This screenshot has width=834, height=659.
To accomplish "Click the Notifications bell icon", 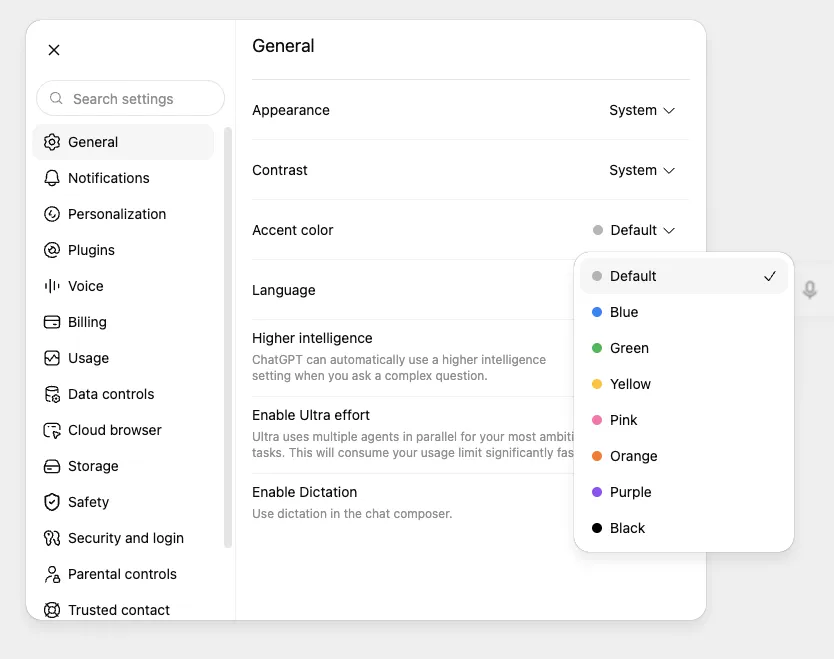I will click(x=52, y=178).
